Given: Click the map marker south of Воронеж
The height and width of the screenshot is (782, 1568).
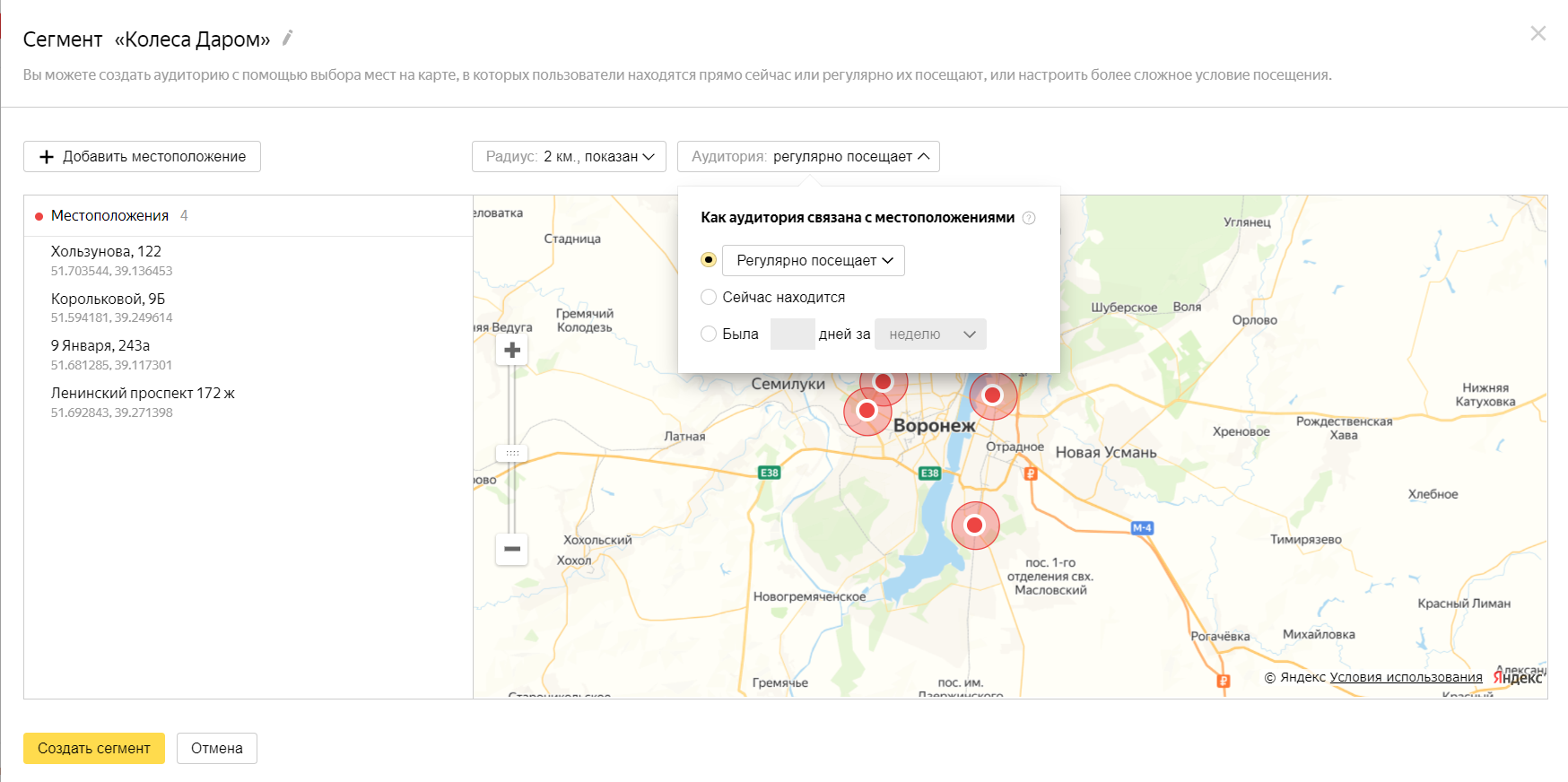Looking at the screenshot, I should click(x=975, y=526).
